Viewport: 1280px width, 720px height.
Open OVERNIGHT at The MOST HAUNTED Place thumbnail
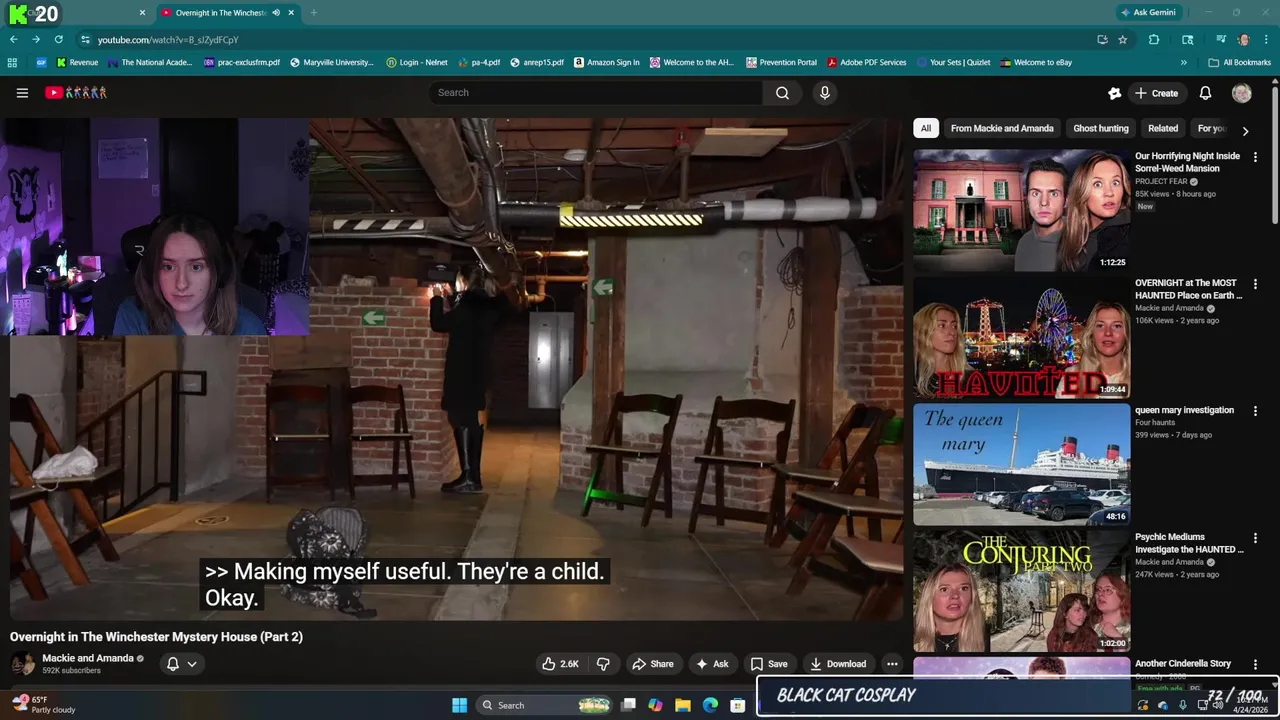(1021, 337)
